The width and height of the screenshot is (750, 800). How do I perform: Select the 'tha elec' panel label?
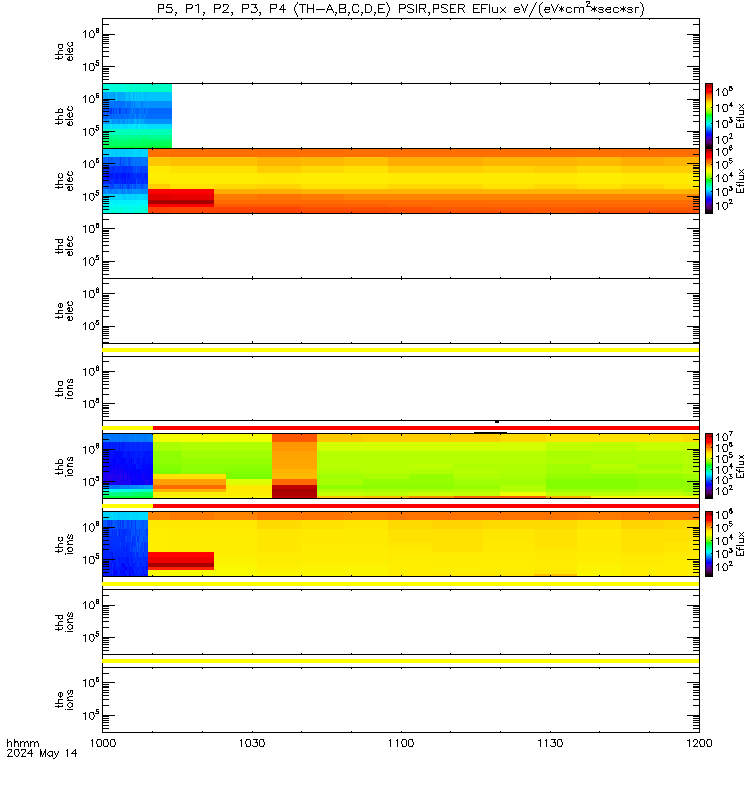[65, 52]
